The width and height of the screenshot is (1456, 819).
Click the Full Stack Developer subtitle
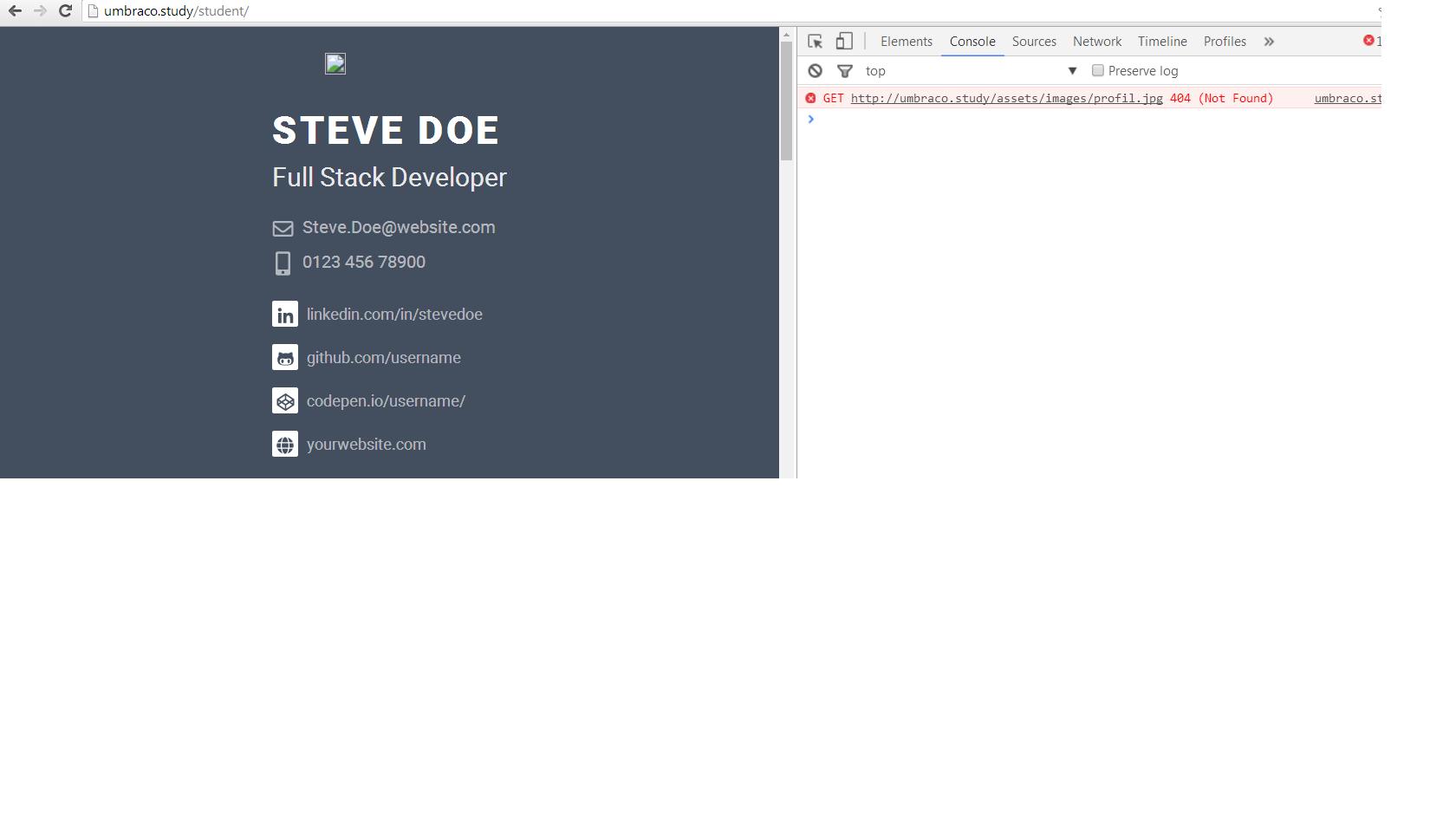(x=389, y=177)
